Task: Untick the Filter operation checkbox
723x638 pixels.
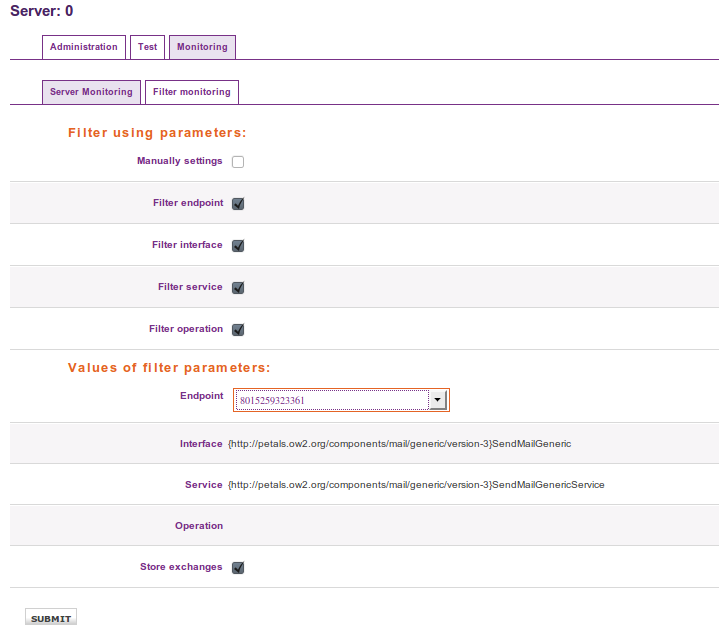Action: (238, 330)
